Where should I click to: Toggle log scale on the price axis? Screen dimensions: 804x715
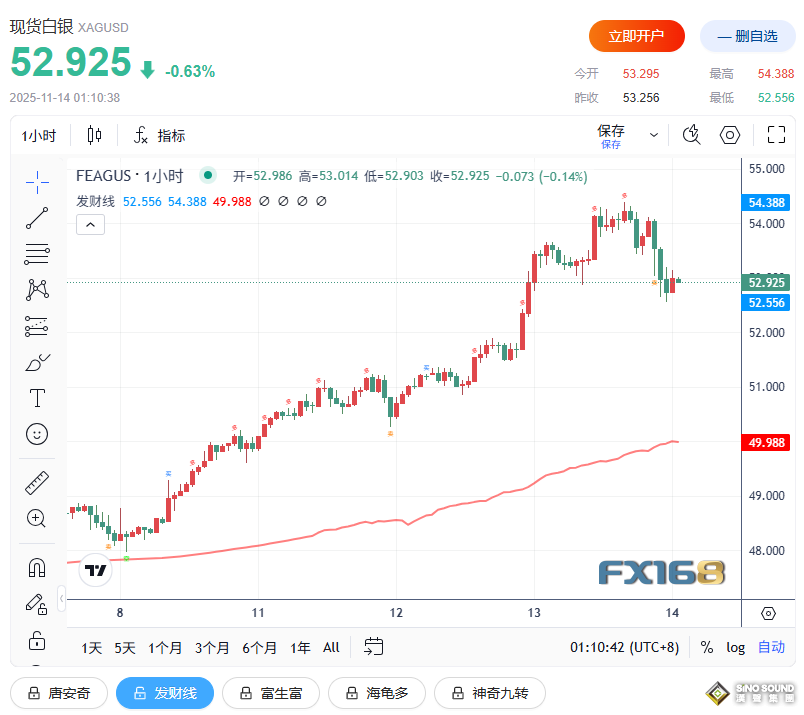(x=735, y=647)
